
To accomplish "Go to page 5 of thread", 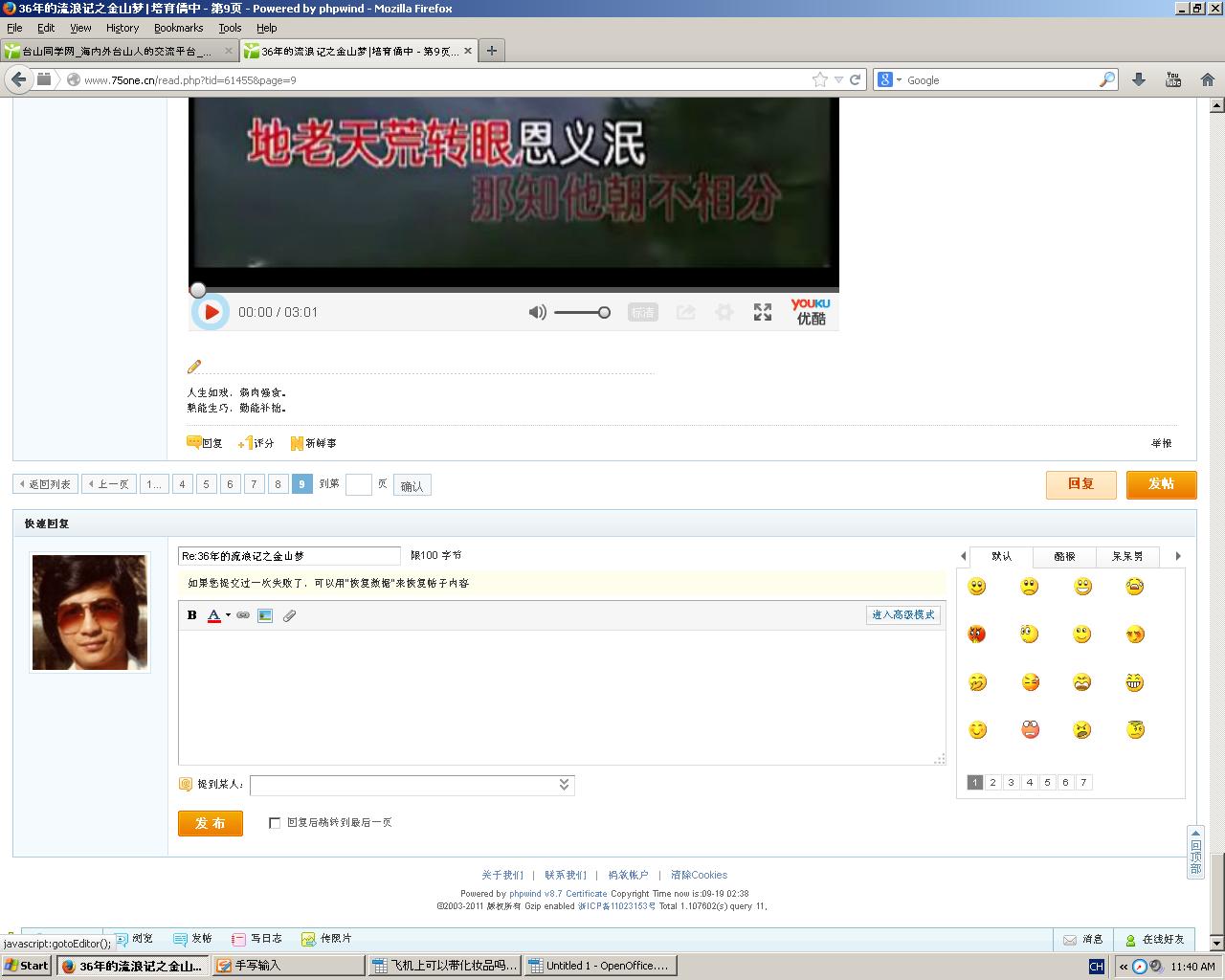I will point(206,484).
